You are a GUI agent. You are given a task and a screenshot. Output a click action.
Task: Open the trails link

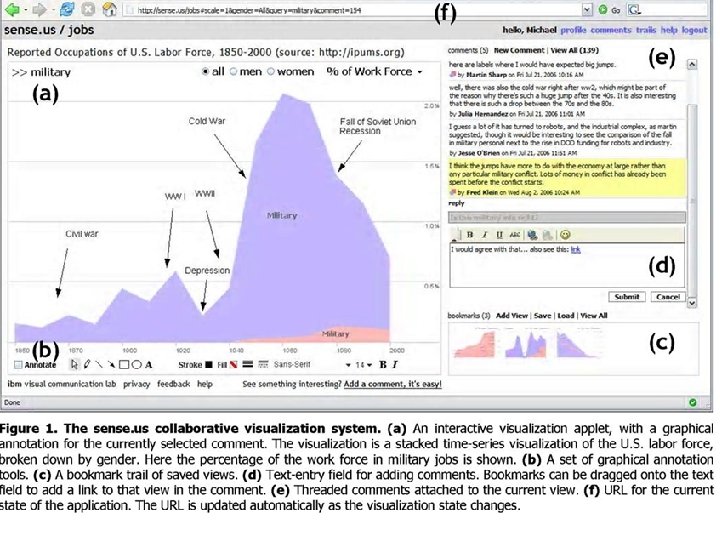point(646,30)
